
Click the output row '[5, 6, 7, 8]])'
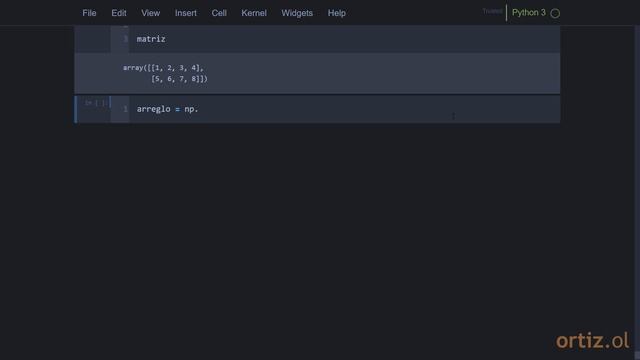(179, 79)
